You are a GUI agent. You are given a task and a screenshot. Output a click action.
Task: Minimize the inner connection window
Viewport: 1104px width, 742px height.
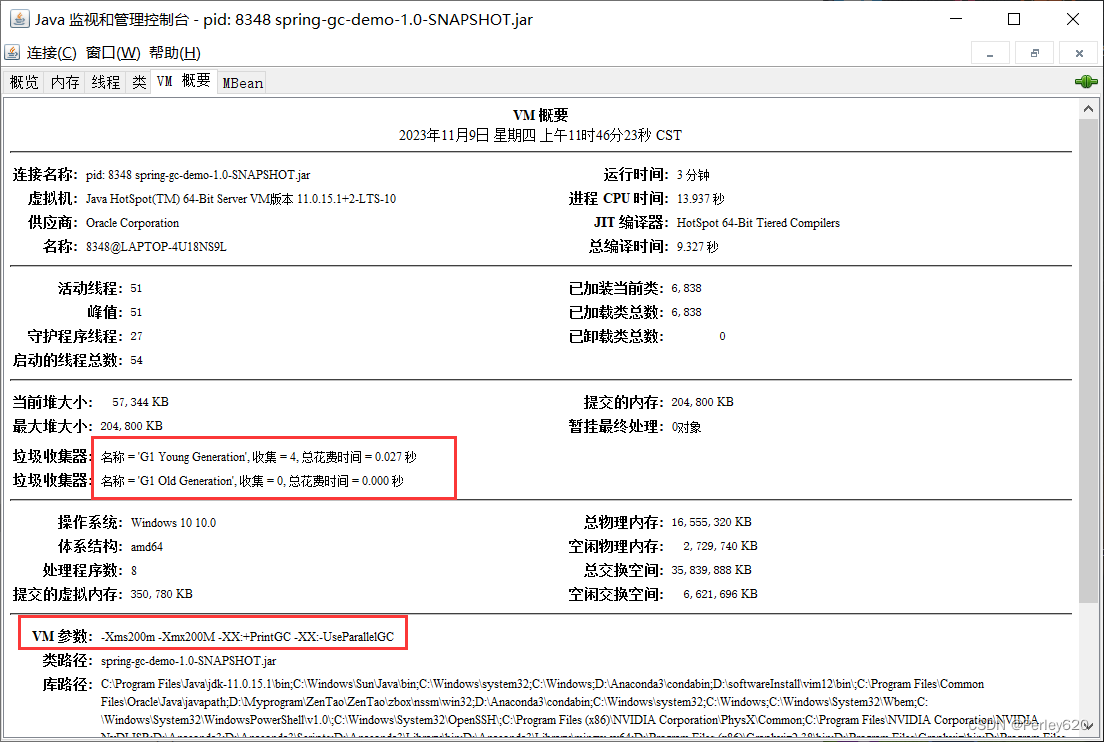[990, 54]
